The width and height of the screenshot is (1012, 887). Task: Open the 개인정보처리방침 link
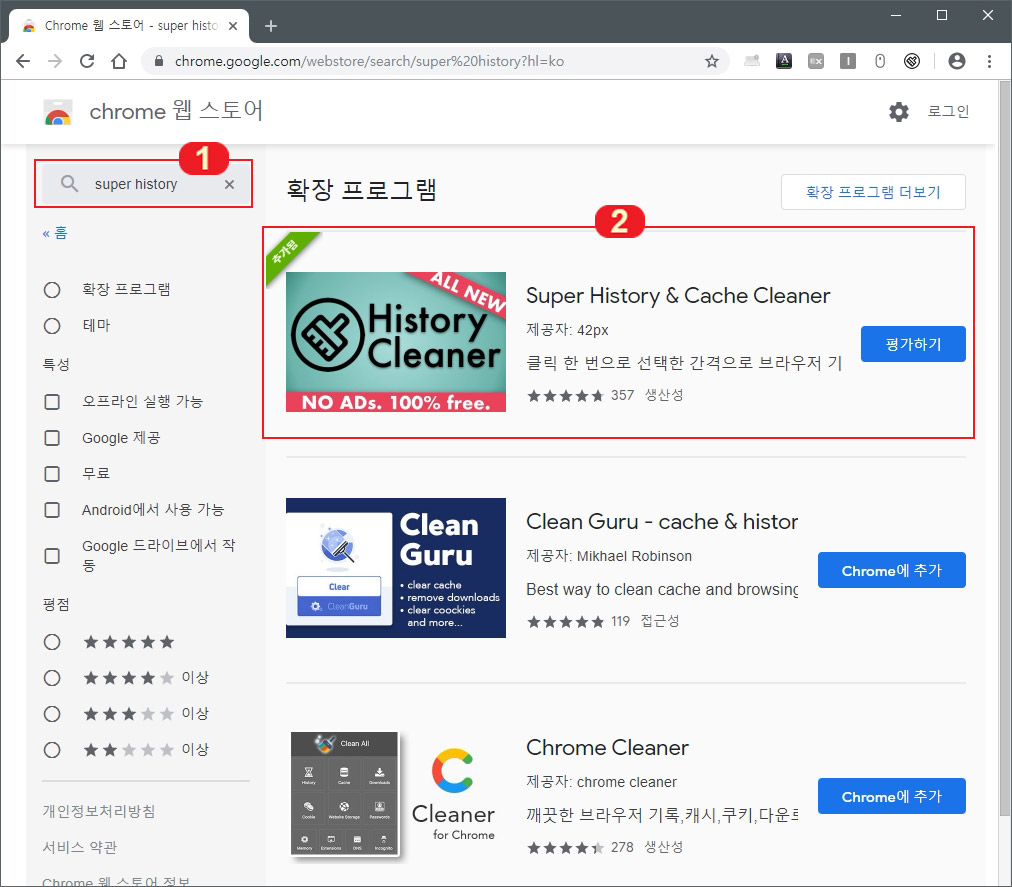coord(99,811)
